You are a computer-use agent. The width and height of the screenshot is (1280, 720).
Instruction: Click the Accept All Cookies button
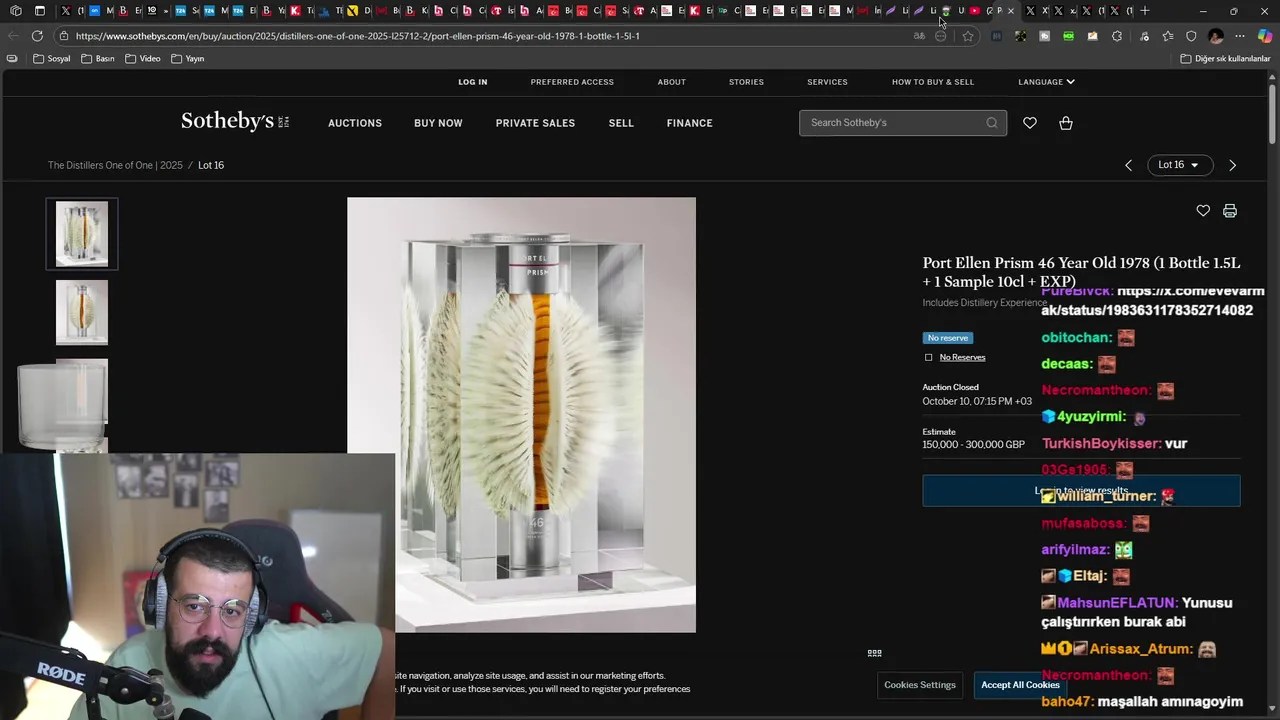[x=1020, y=685]
